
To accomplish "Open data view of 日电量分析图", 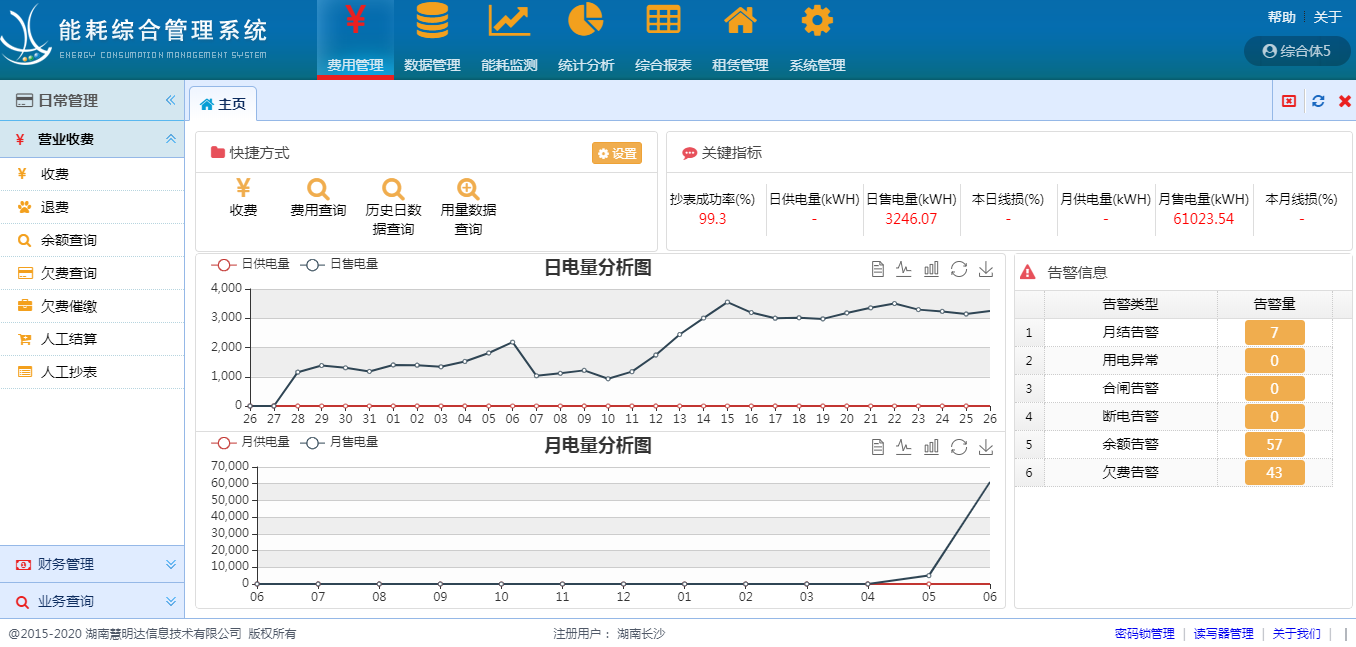I will (877, 269).
